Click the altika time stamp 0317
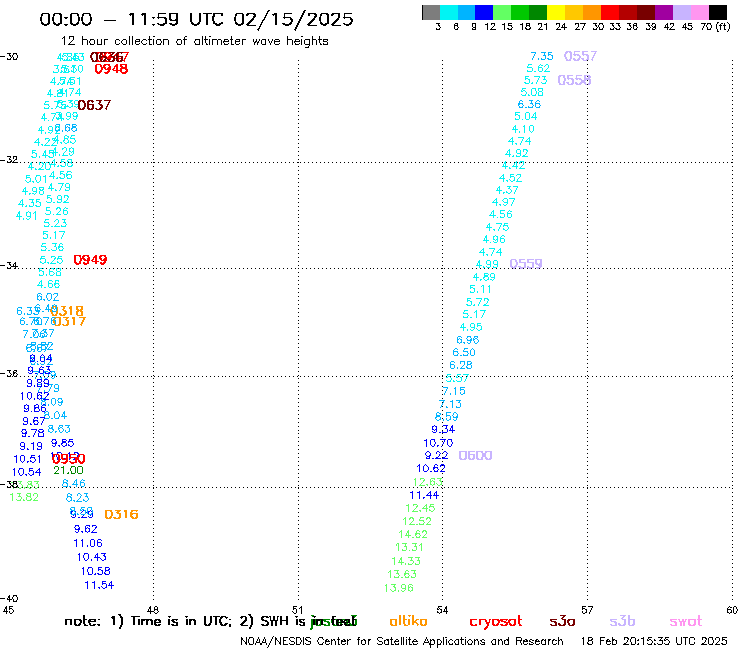 [x=69, y=321]
